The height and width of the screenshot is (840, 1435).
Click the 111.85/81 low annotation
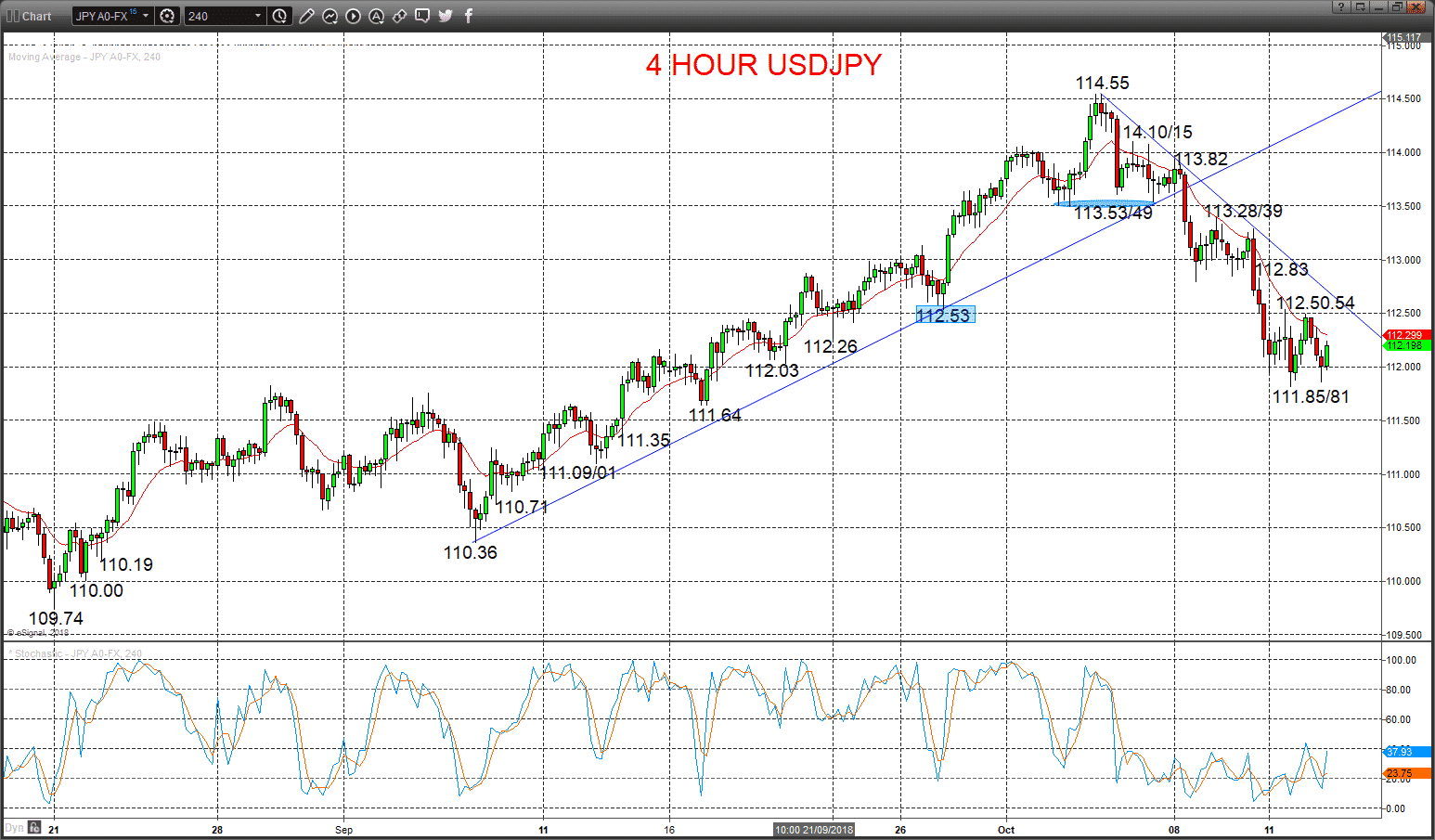point(1311,397)
